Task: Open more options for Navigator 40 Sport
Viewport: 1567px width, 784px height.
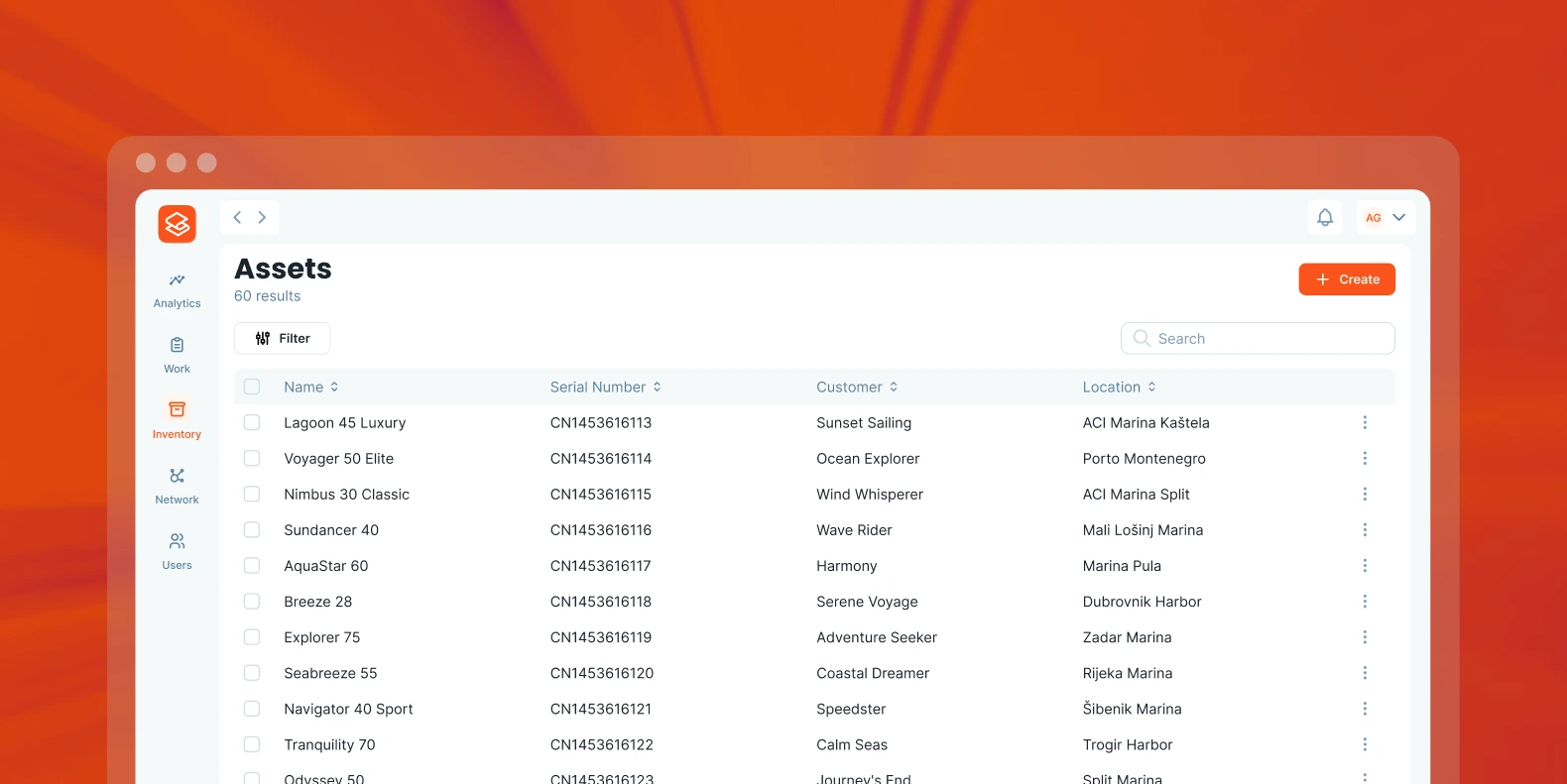Action: pos(1365,708)
